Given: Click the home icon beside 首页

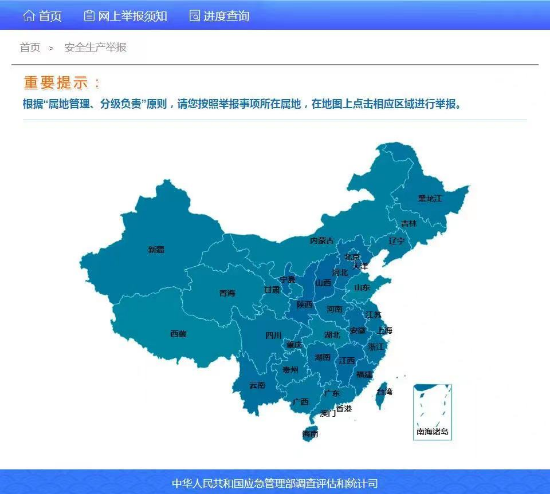Looking at the screenshot, I should tap(29, 16).
